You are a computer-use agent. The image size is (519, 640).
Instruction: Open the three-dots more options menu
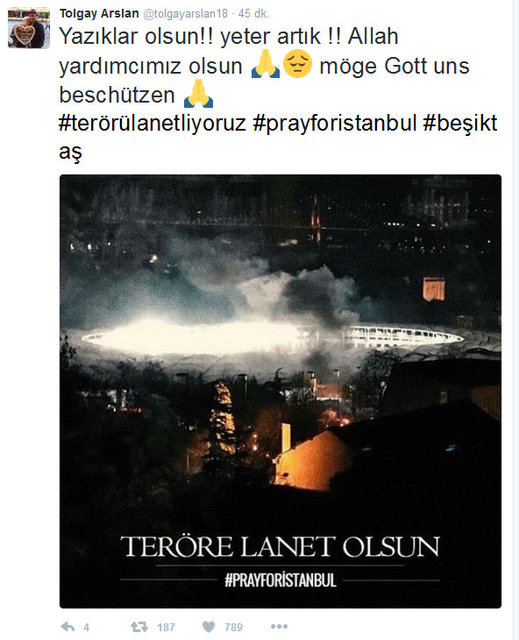pyautogui.click(x=279, y=627)
